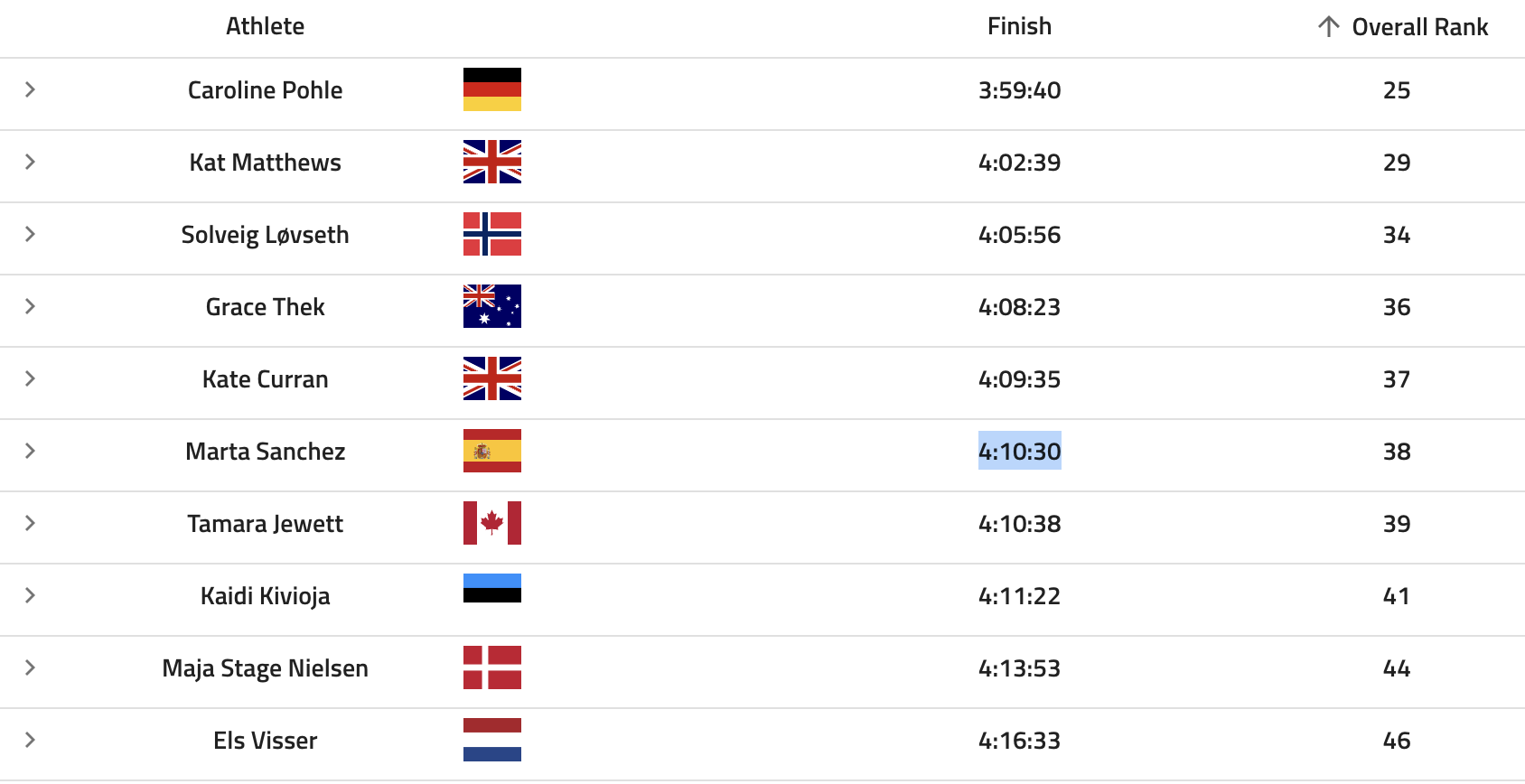Sort by the Finish column header

(1019, 26)
